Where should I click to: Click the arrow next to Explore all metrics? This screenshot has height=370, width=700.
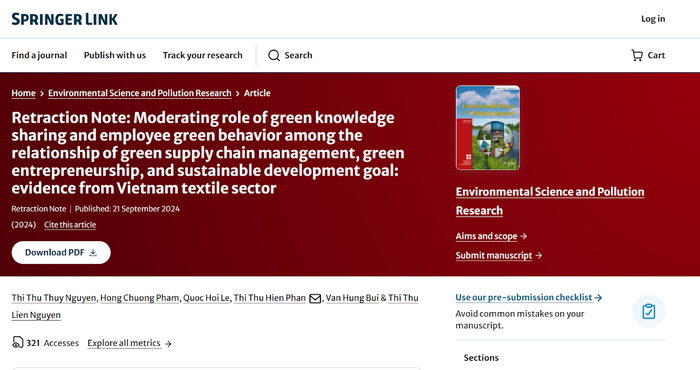tap(168, 344)
